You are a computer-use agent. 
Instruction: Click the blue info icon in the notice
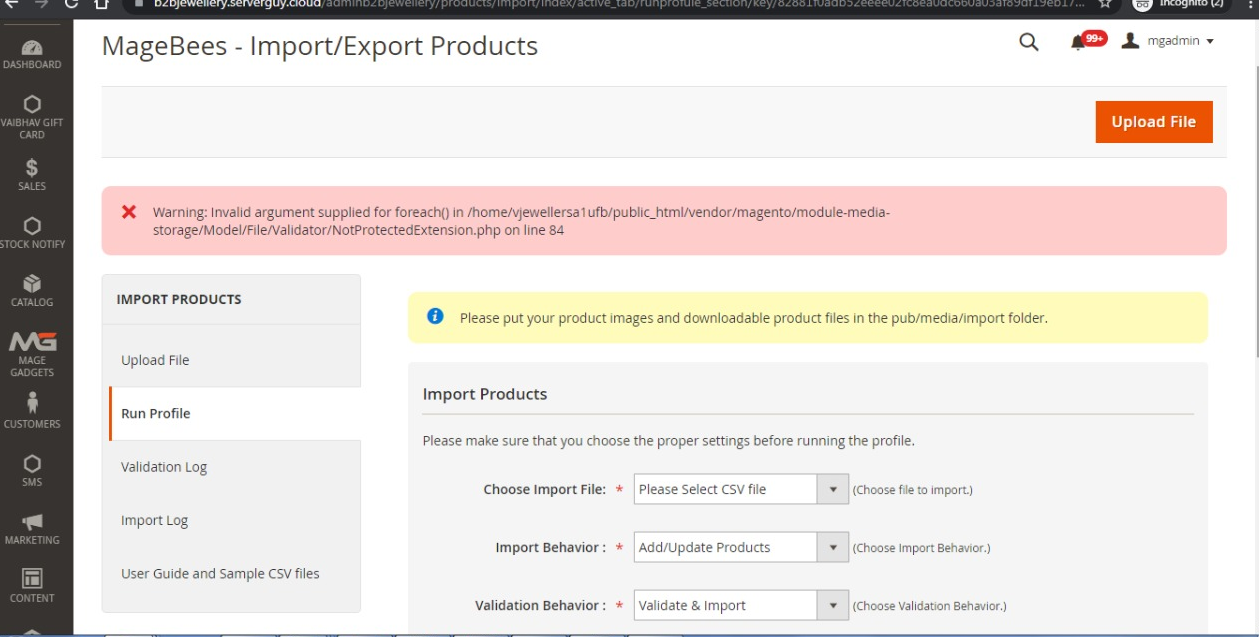tap(435, 316)
